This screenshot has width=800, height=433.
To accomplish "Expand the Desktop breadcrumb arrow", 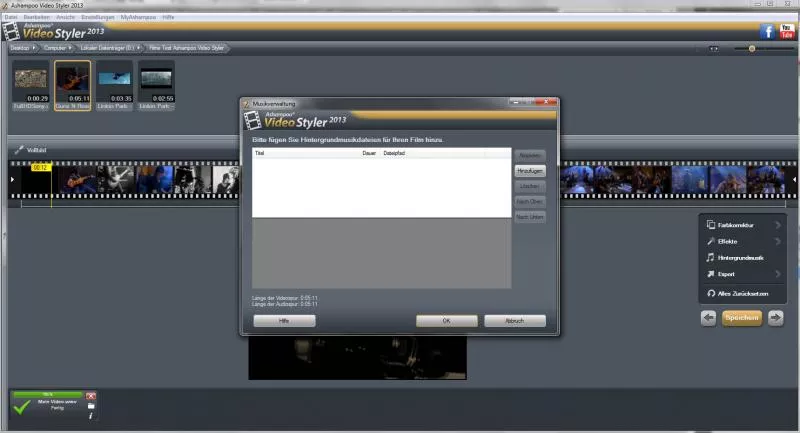I will 34,48.
